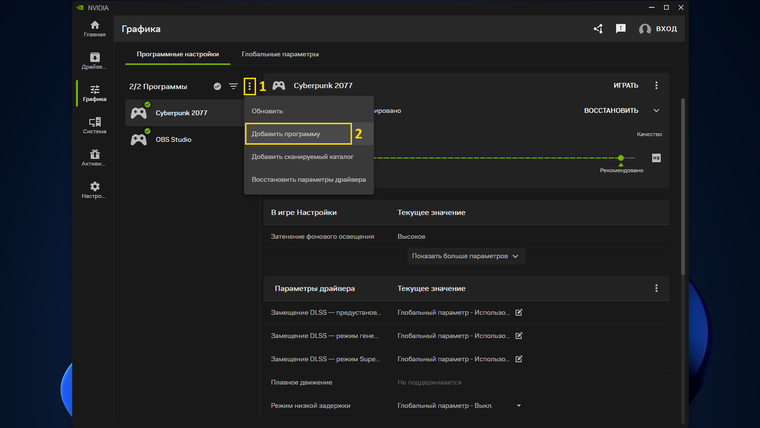The height and width of the screenshot is (428, 760).
Task: Click the vertical scrollbar on the right
Action: pos(683,187)
